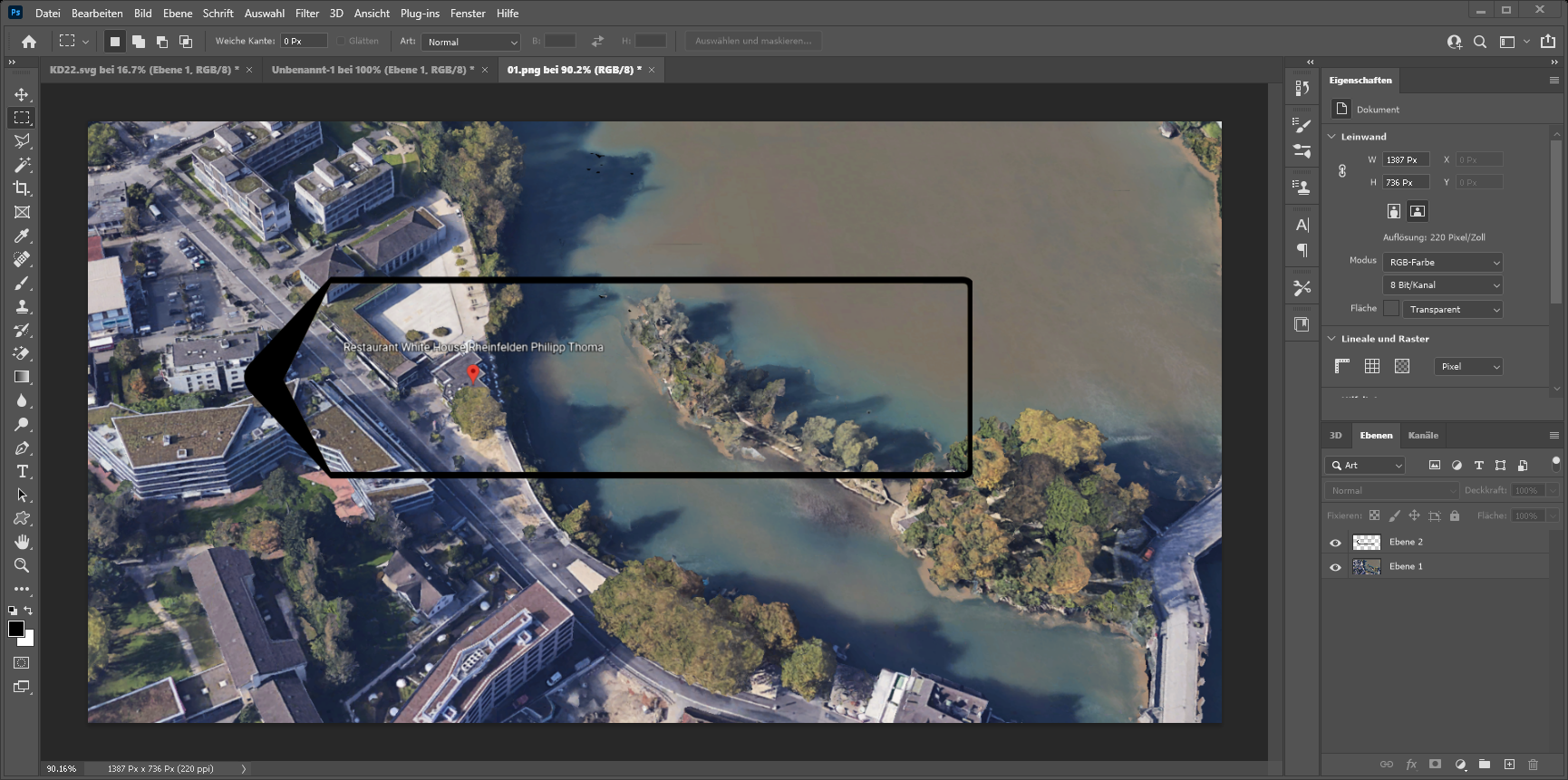This screenshot has width=1568, height=780.
Task: Open layer filter Art dropdown
Action: pyautogui.click(x=1365, y=465)
